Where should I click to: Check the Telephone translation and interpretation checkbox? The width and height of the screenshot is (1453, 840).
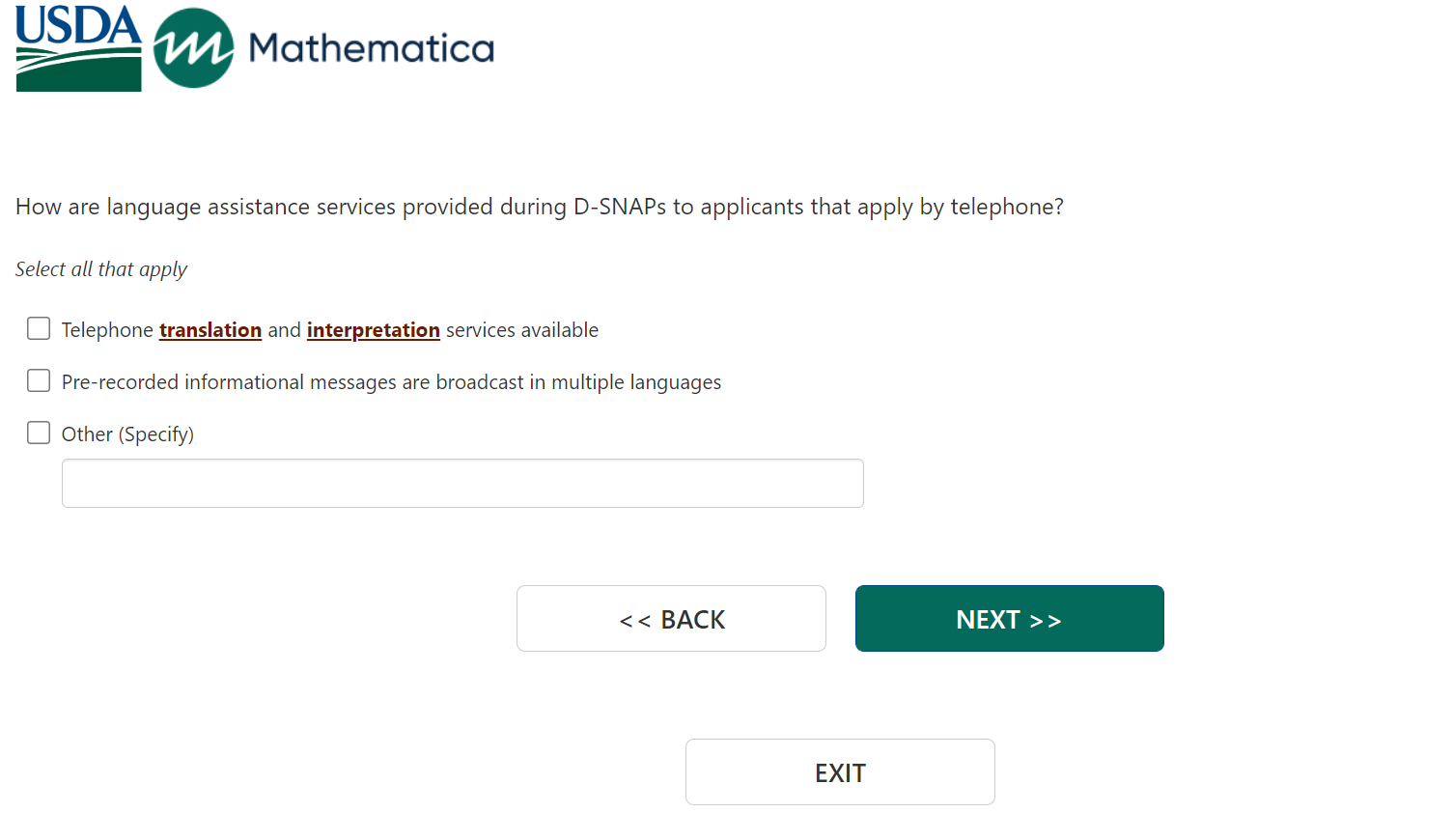(39, 329)
